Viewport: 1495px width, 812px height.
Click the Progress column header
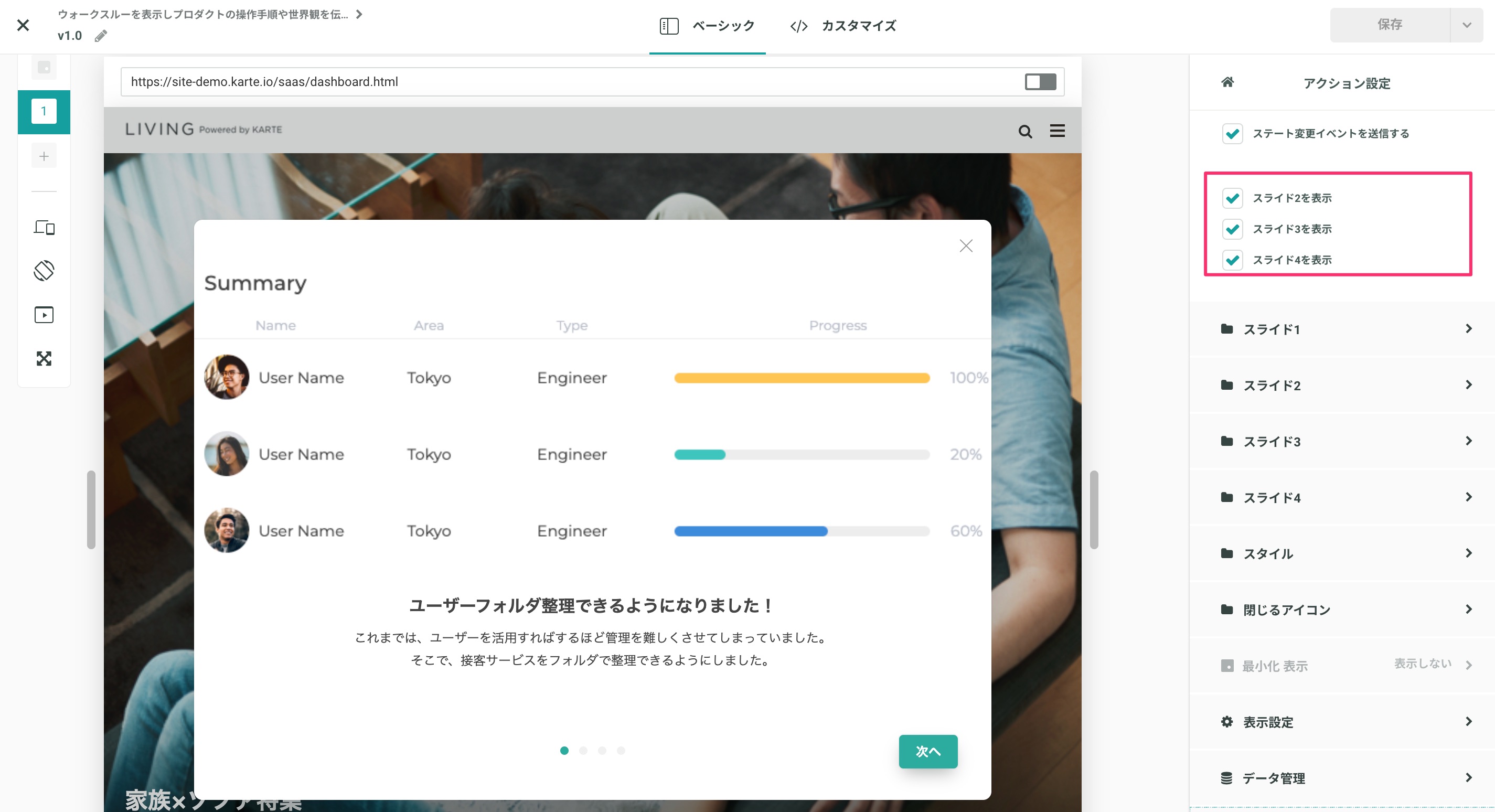pos(837,326)
